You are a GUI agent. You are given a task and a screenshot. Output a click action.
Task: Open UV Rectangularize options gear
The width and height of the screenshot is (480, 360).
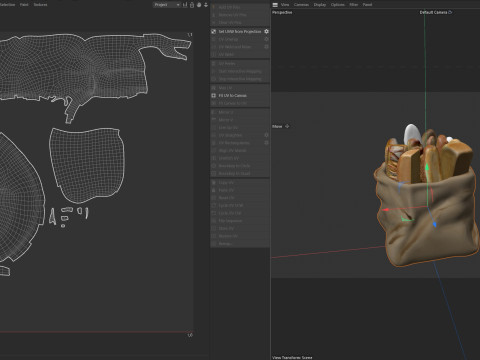click(x=266, y=143)
